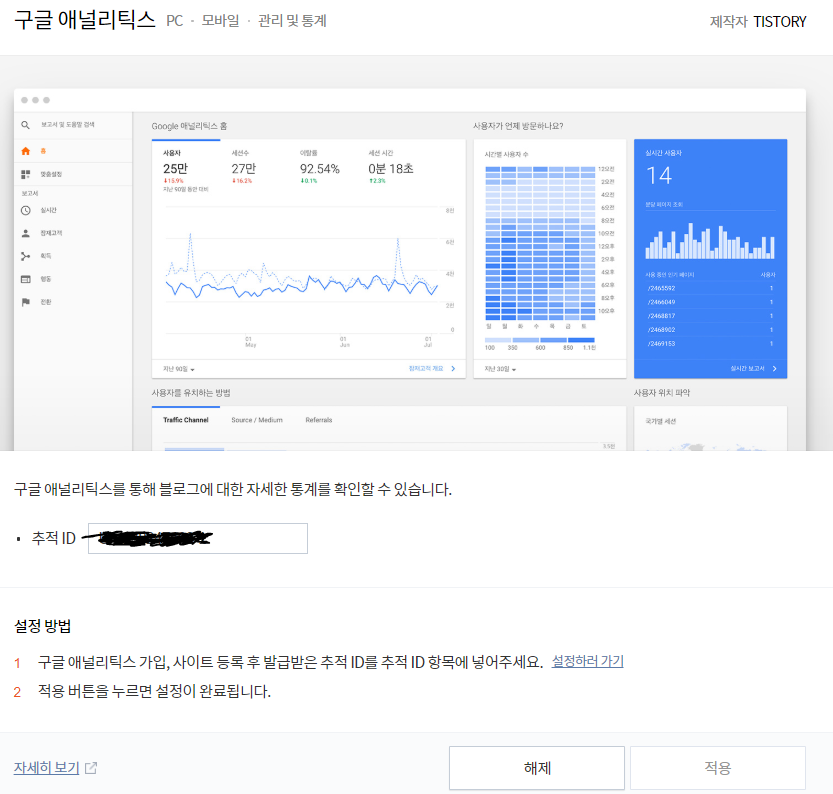Open the 지난 30일 dropdown in preview
This screenshot has height=794, width=833.
tap(500, 369)
